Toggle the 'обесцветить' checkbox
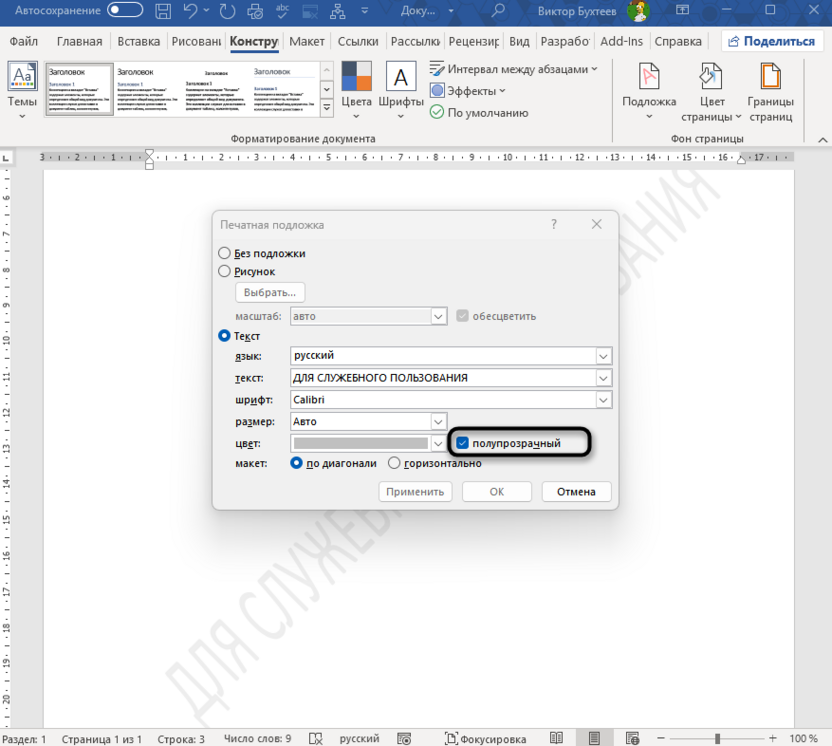 point(463,316)
